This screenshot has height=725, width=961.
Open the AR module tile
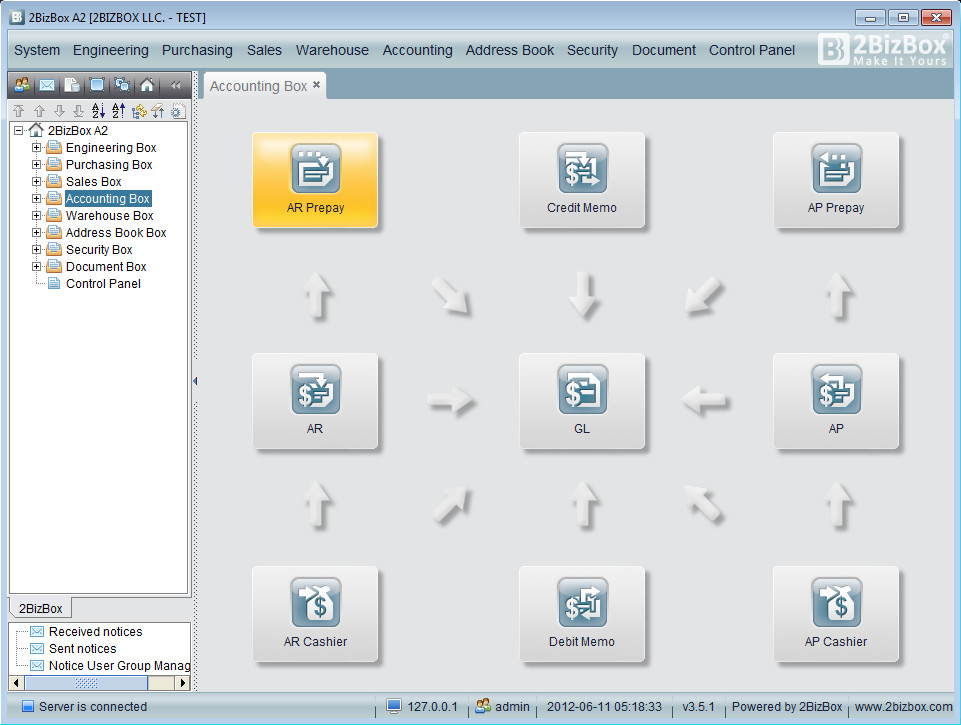(315, 401)
